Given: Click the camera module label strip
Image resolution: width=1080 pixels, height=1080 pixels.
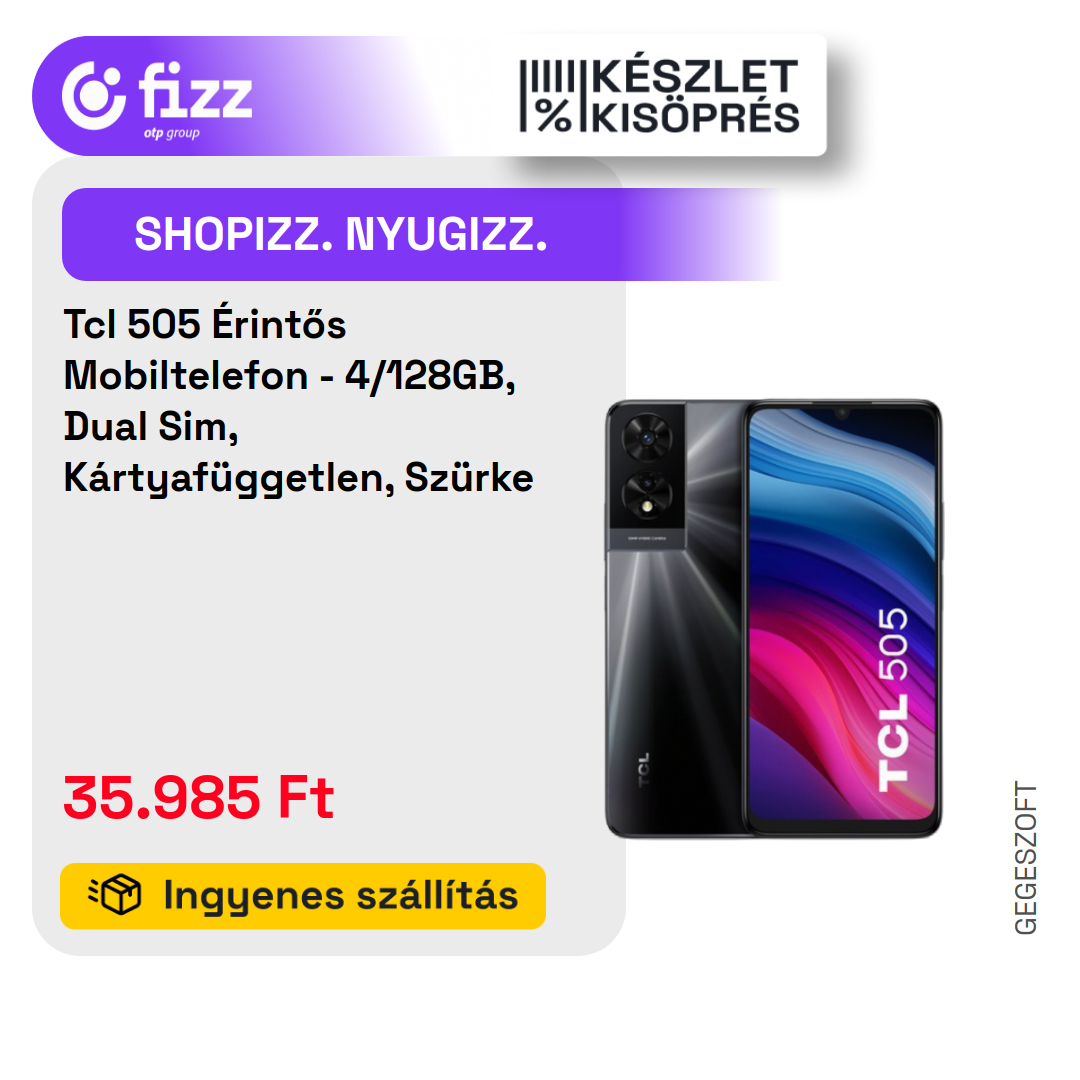Looking at the screenshot, I should (x=646, y=538).
